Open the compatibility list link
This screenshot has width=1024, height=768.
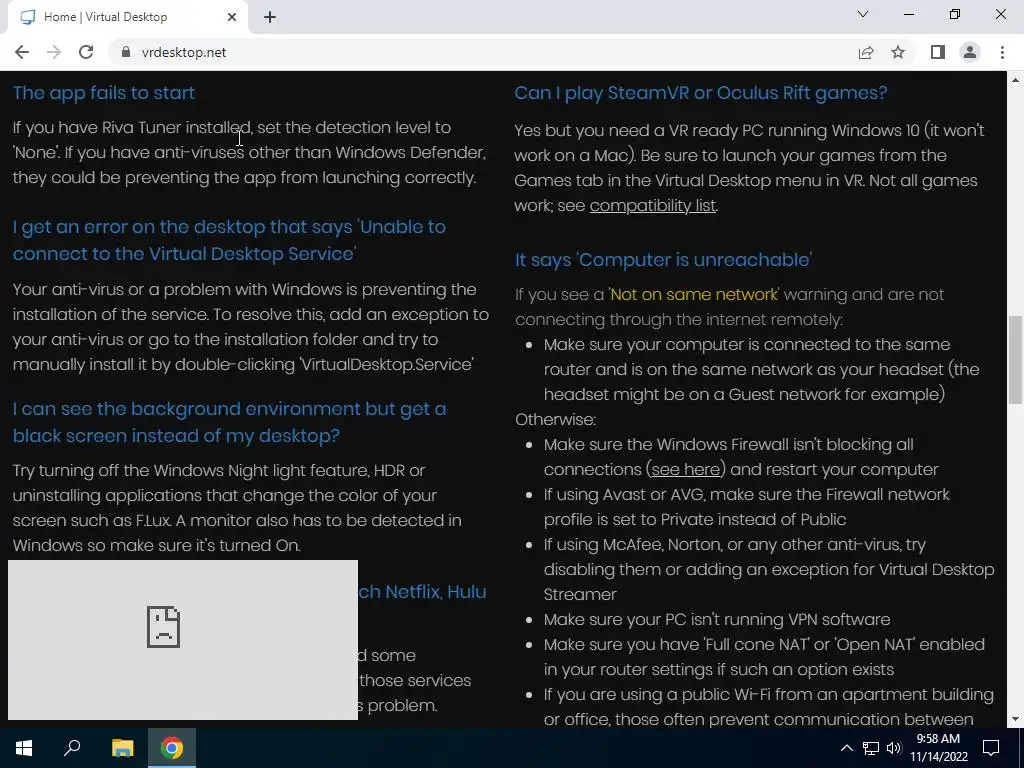point(652,206)
